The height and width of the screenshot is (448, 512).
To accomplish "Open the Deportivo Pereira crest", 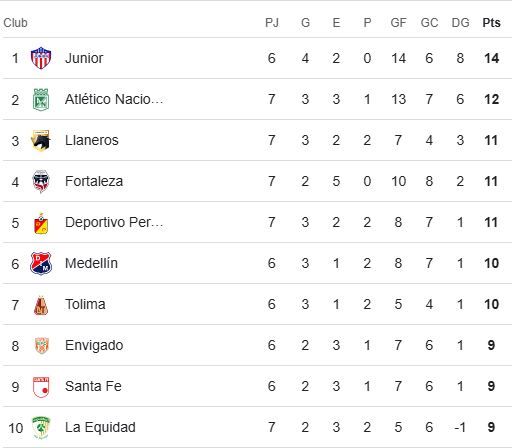I will coord(41,223).
